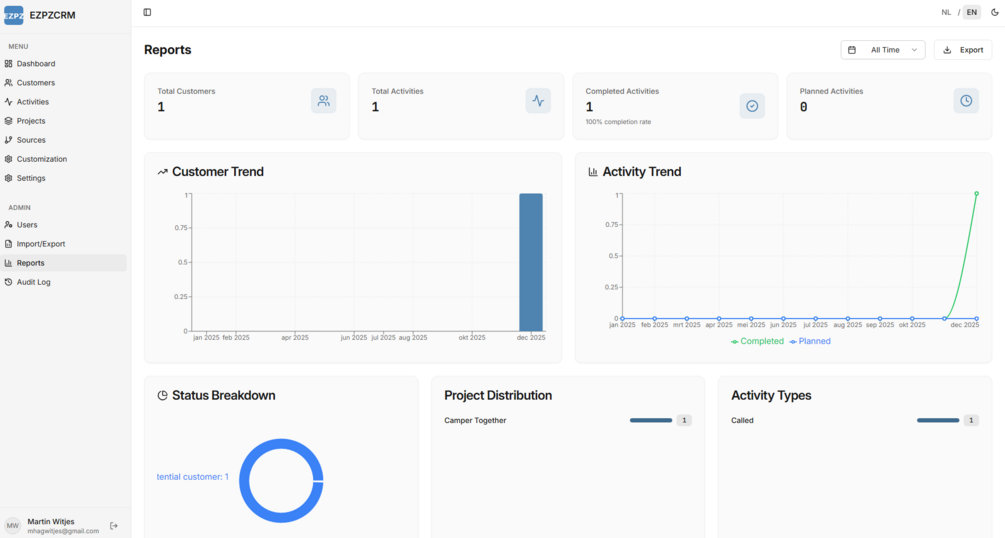Click the pulse icon on the Total Activities card
Image resolution: width=1005 pixels, height=538 pixels.
(x=538, y=101)
